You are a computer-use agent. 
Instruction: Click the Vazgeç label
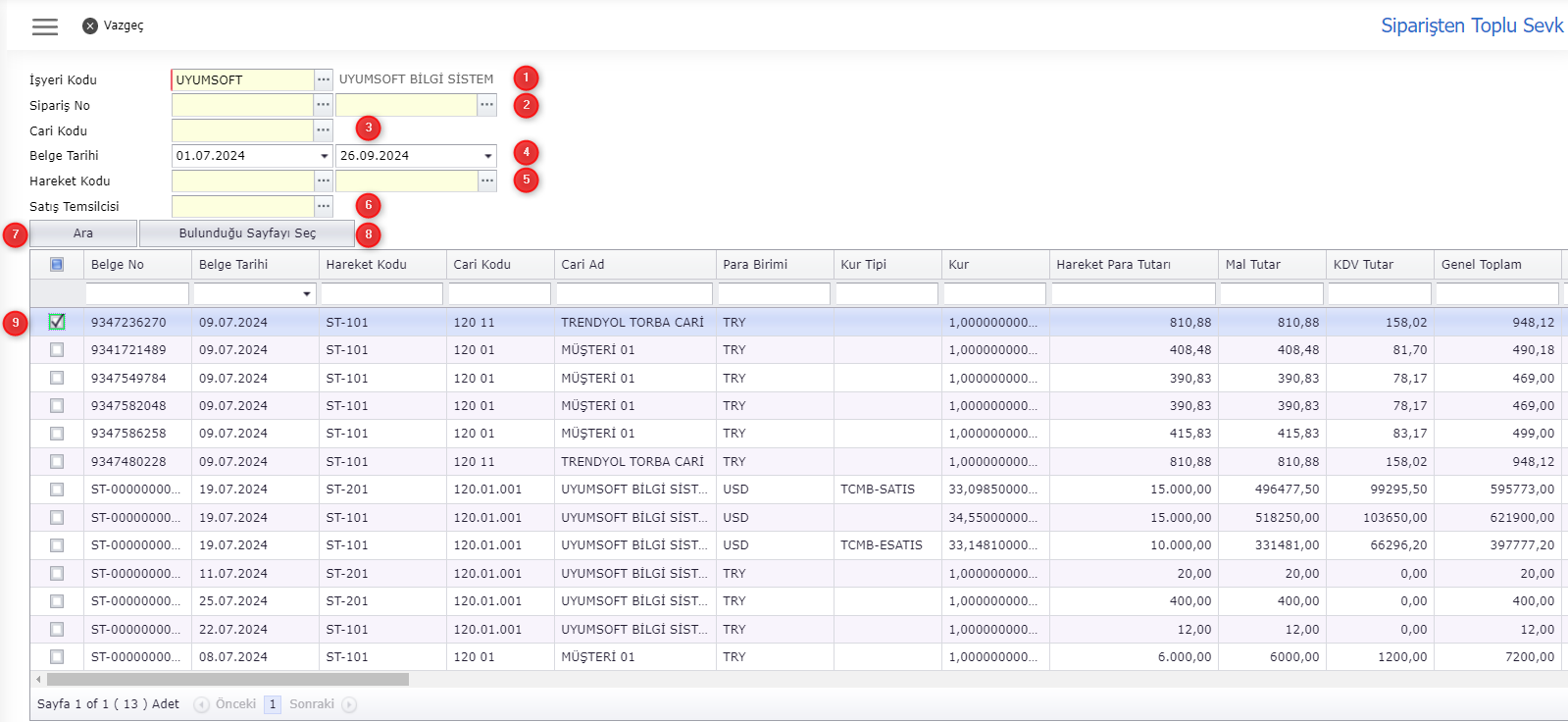[124, 26]
